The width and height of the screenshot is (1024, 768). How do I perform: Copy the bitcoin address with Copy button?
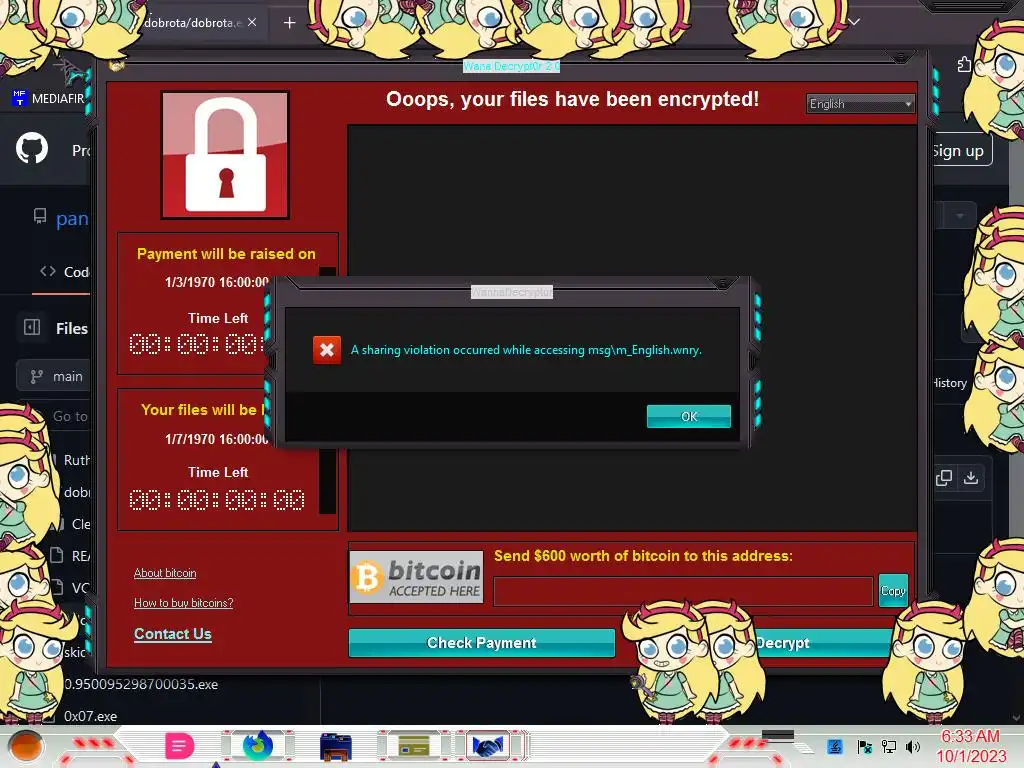pos(893,590)
